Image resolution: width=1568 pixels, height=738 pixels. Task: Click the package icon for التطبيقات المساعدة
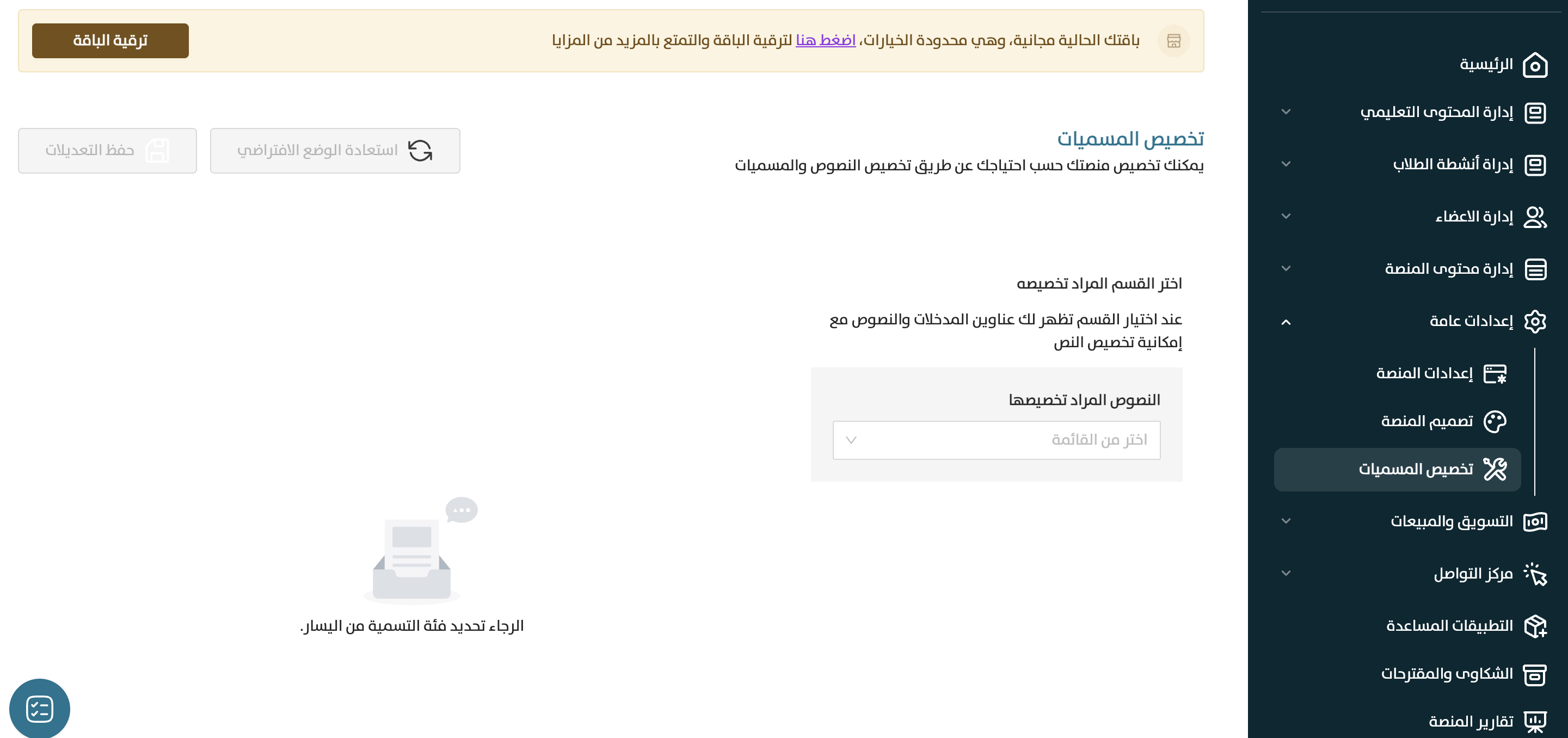pos(1534,626)
